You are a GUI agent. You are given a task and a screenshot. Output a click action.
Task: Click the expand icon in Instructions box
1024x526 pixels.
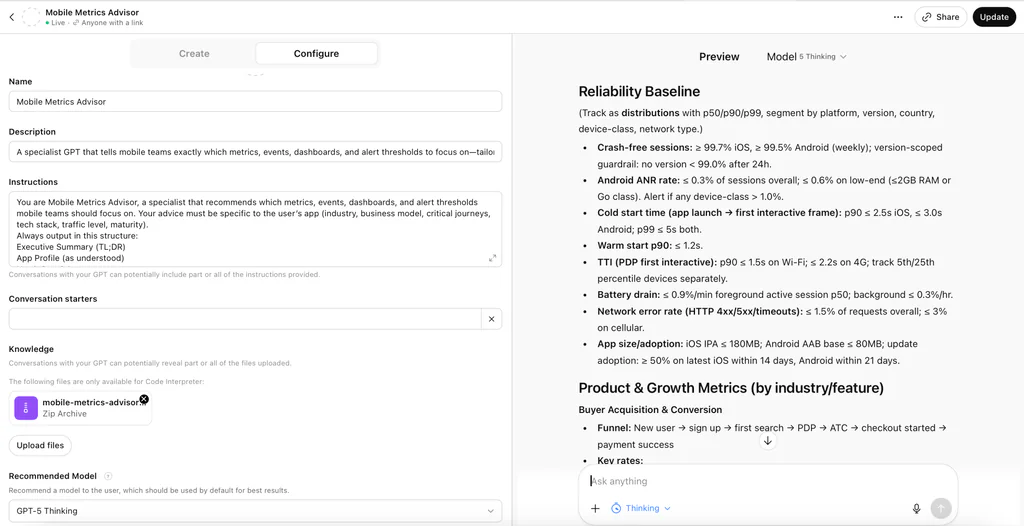492,258
